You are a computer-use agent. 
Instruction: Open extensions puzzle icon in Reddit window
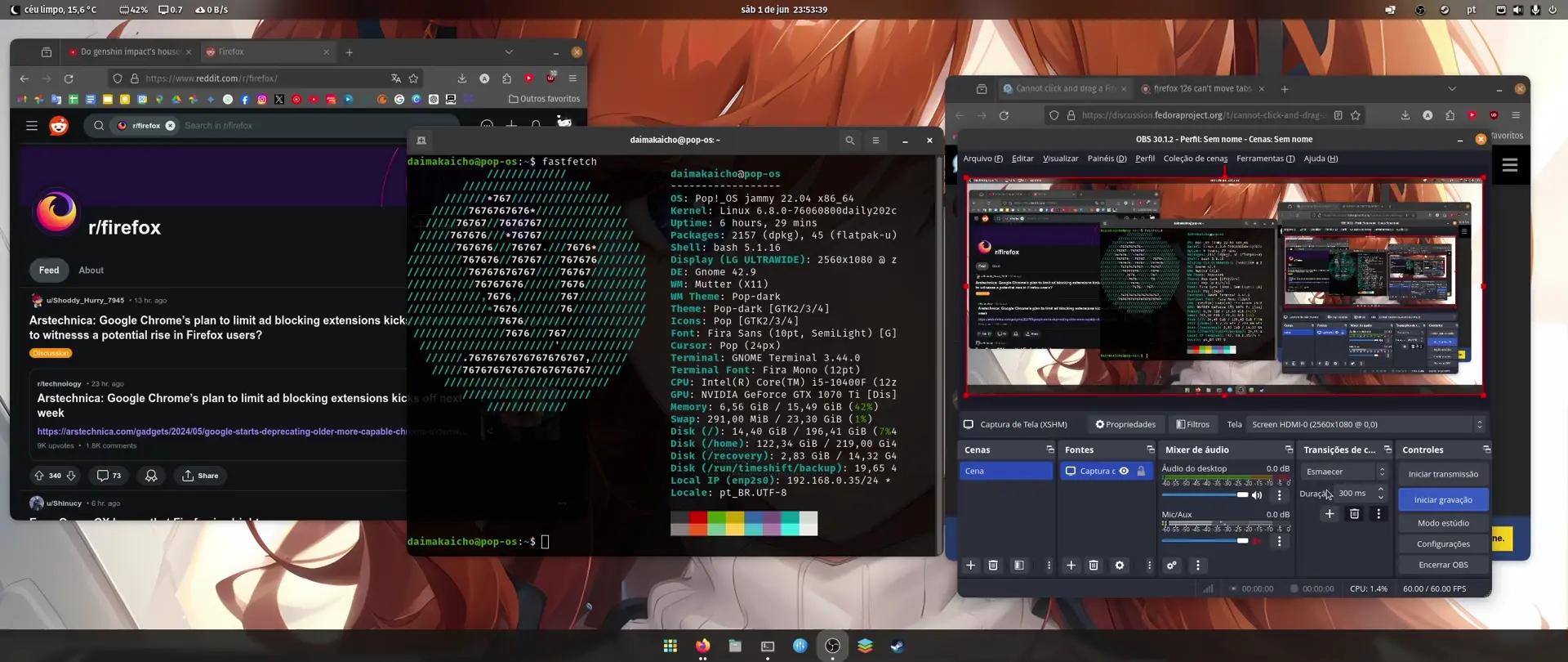pos(506,78)
